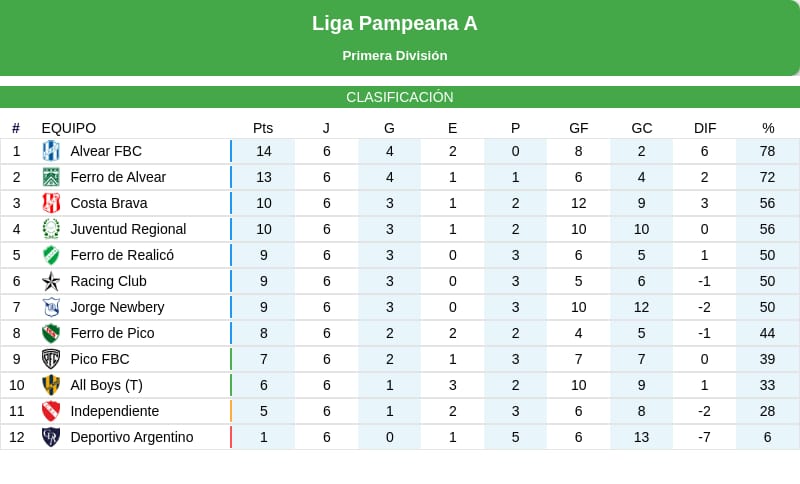Click the Pts column header
The width and height of the screenshot is (800, 484).
263,128
